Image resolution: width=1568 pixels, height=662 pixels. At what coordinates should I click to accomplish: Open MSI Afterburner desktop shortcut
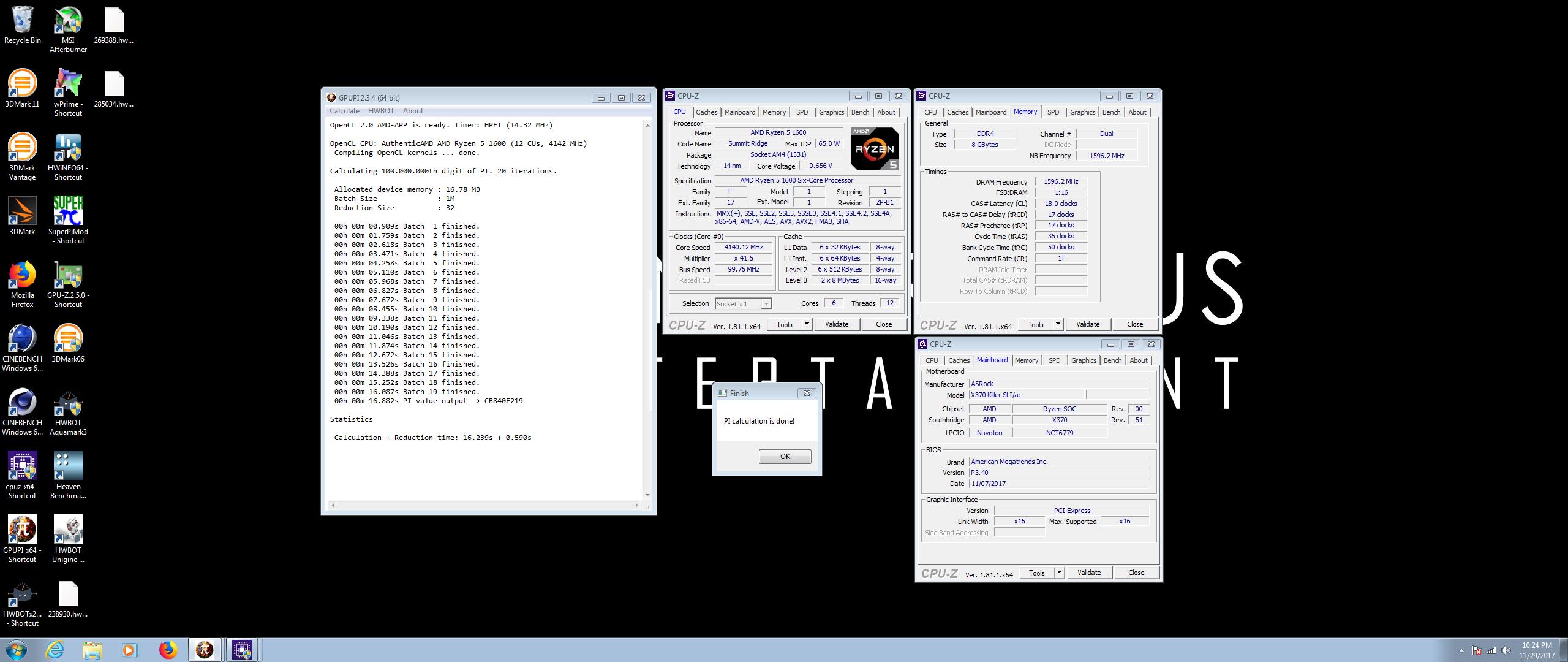click(68, 30)
